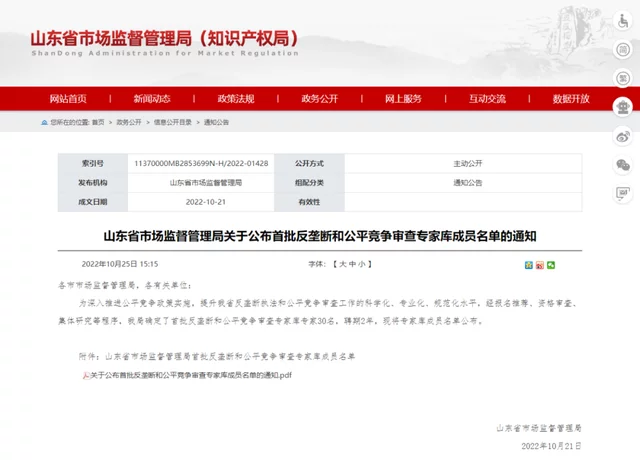This screenshot has height=466, width=640.
Task: Open 新闻动态 in the navigation bar
Action: click(x=152, y=99)
